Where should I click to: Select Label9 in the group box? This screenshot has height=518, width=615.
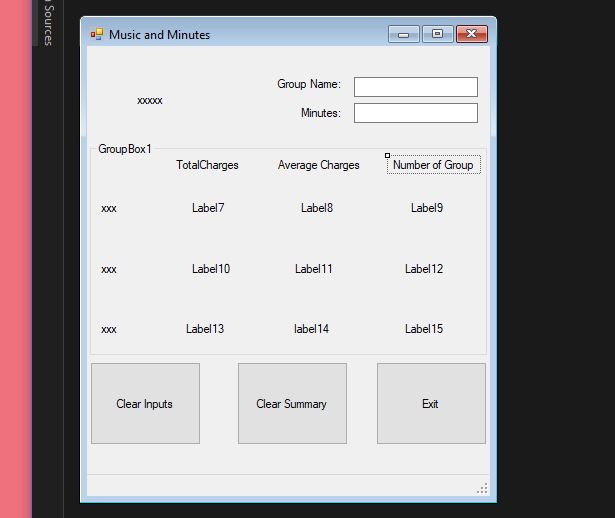(427, 208)
